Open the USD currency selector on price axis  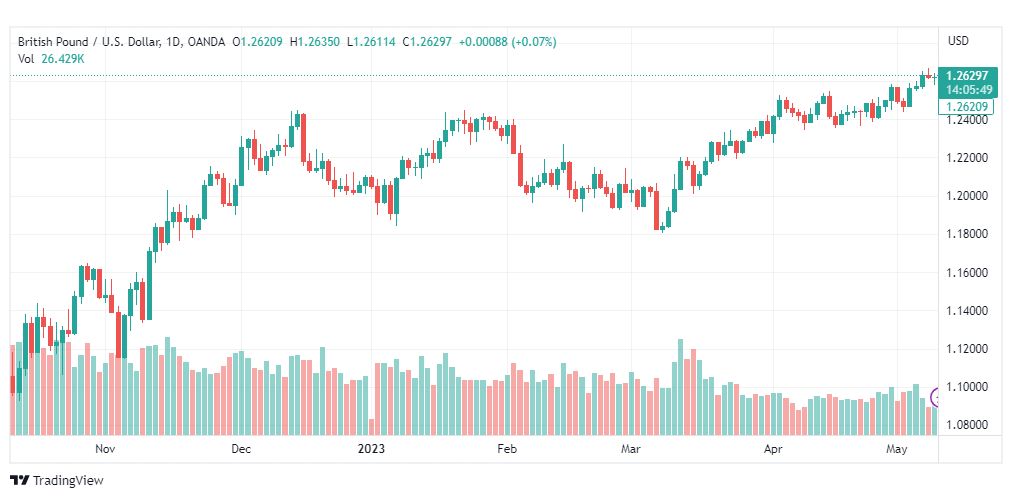click(x=958, y=41)
